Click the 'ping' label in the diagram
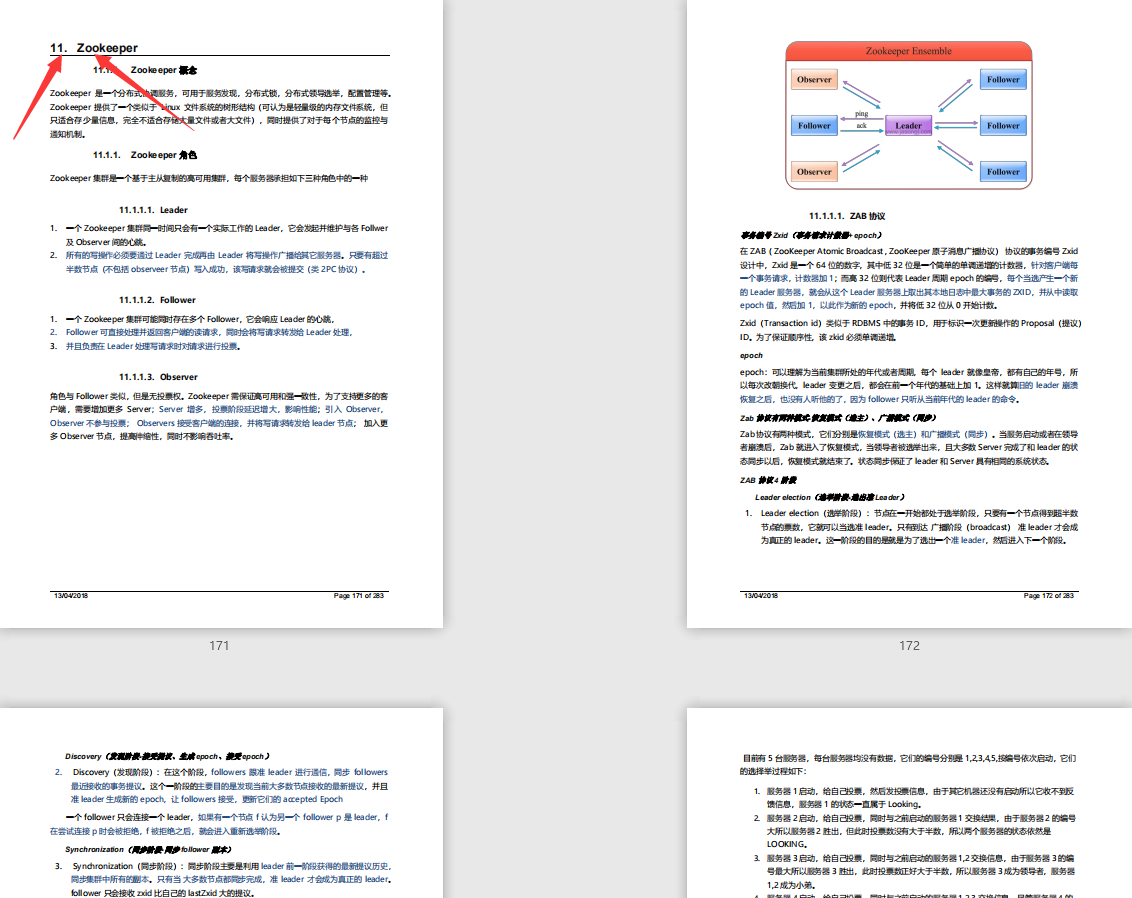The height and width of the screenshot is (898, 1132). coord(861,114)
